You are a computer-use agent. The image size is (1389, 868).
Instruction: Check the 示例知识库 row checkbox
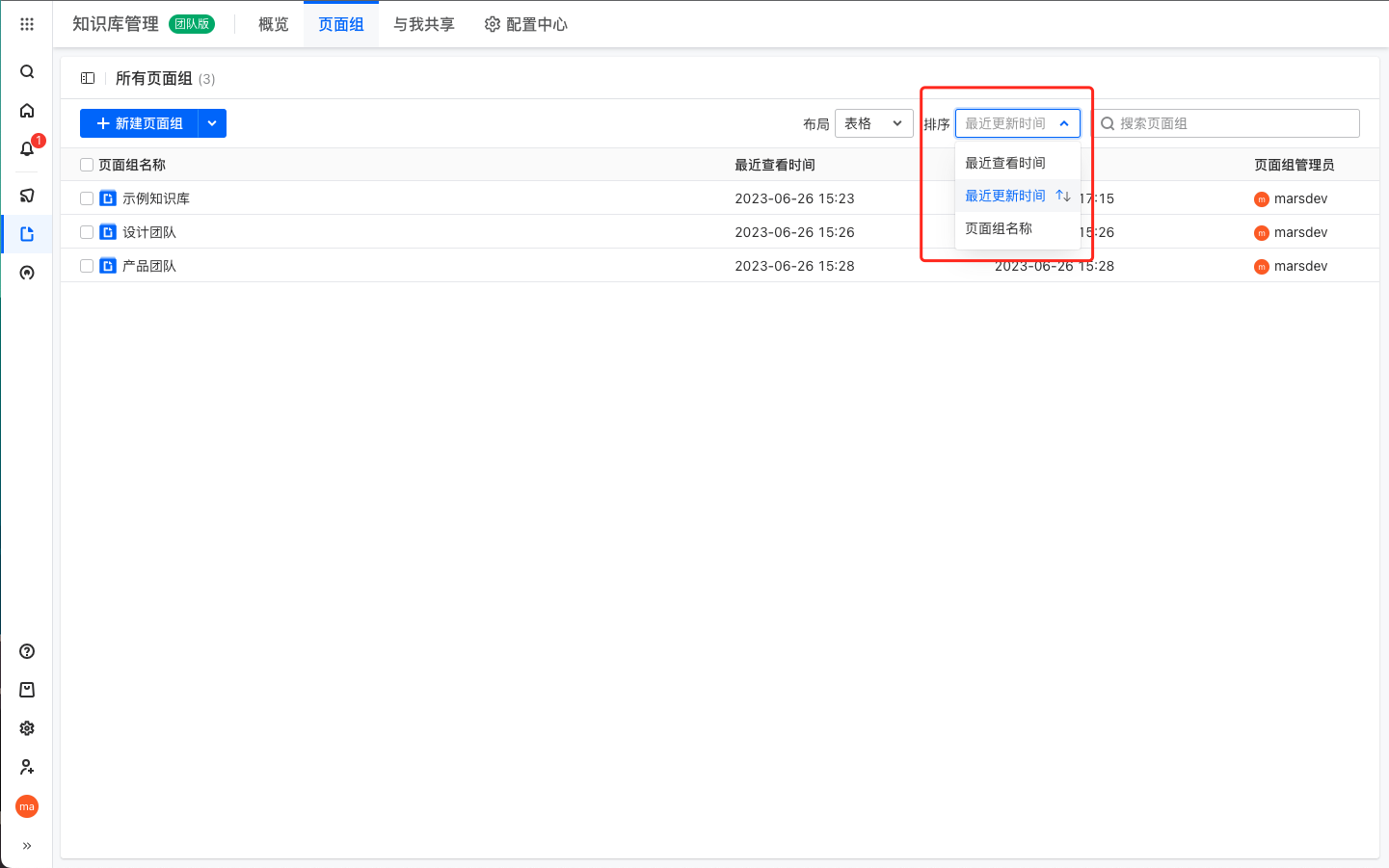tap(87, 198)
